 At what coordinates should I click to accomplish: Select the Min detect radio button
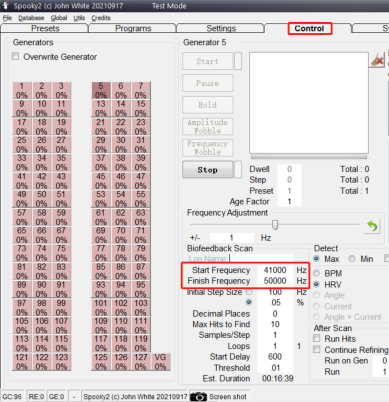coord(352,259)
